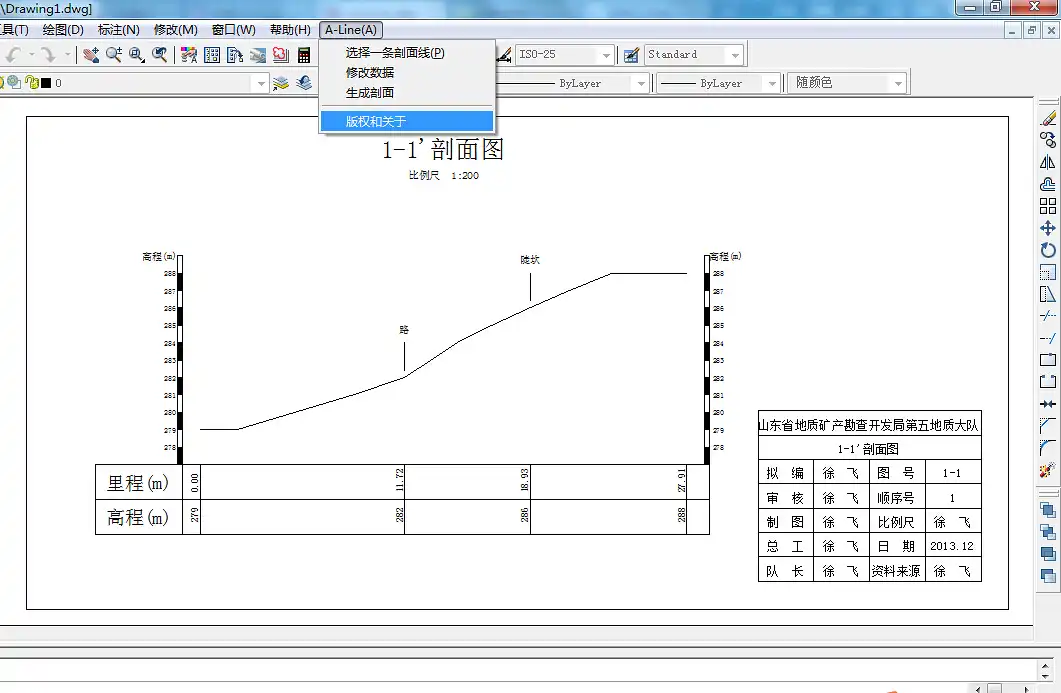Click 版权和关于 menu entry
Screen dimensions: 1061x693
point(376,122)
